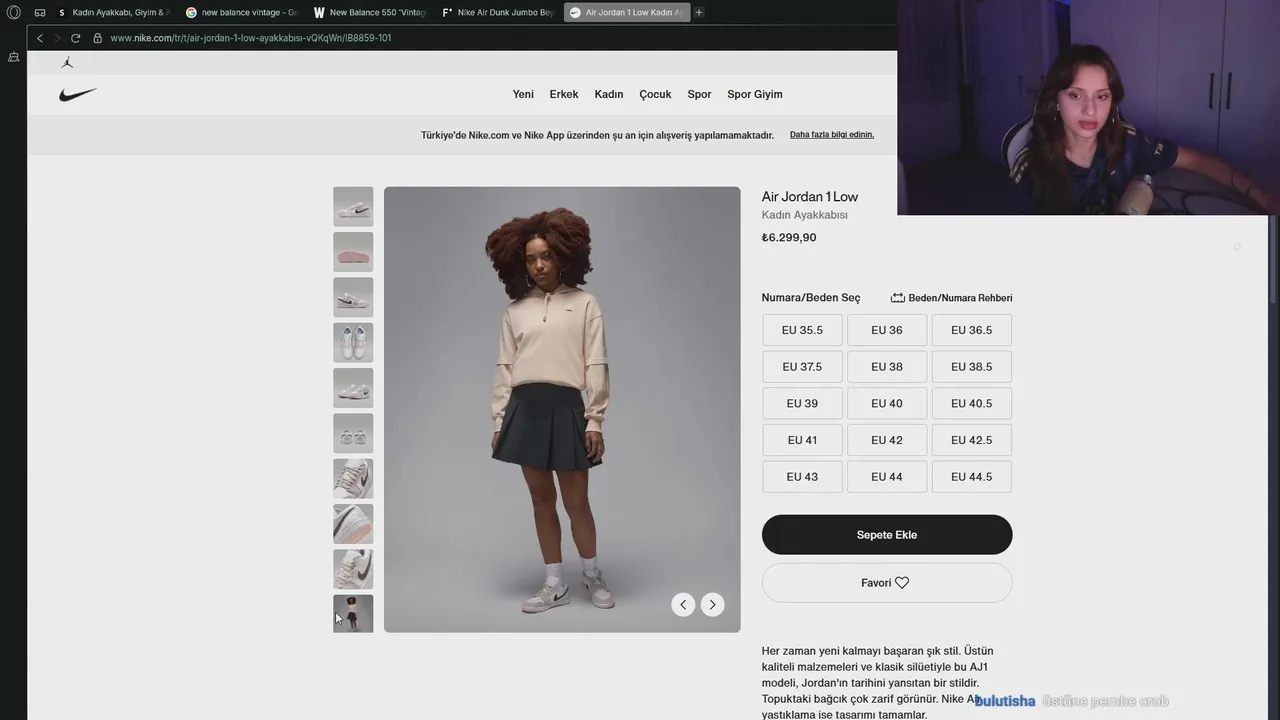Switch to New Balance 550 Vintage tab
The image size is (1280, 720).
point(370,12)
